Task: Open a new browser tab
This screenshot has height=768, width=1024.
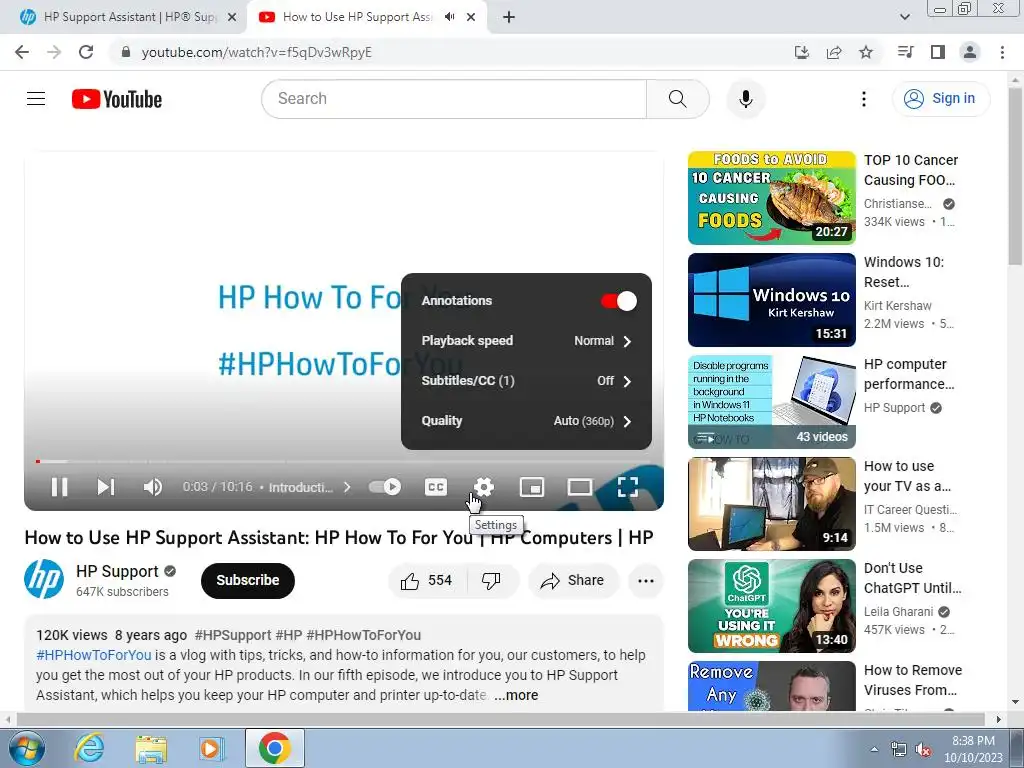Action: click(x=509, y=17)
